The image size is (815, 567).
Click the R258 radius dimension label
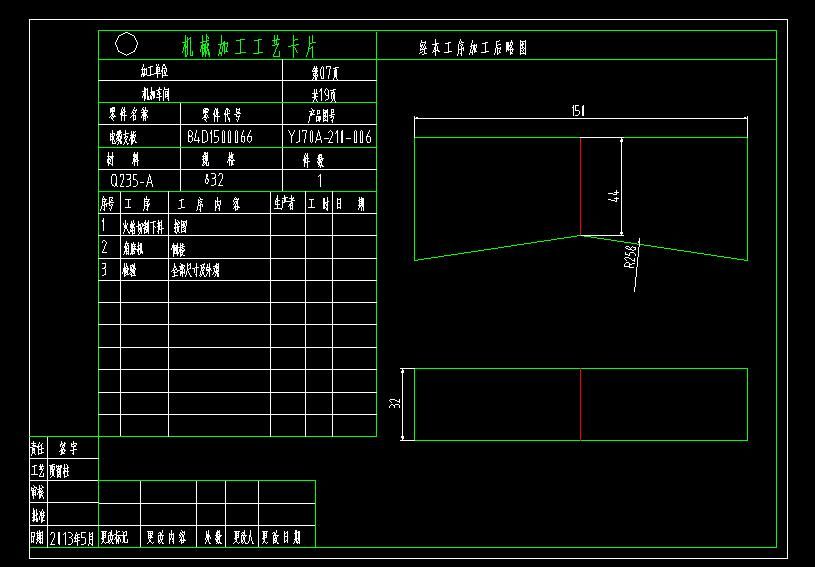pyautogui.click(x=629, y=260)
